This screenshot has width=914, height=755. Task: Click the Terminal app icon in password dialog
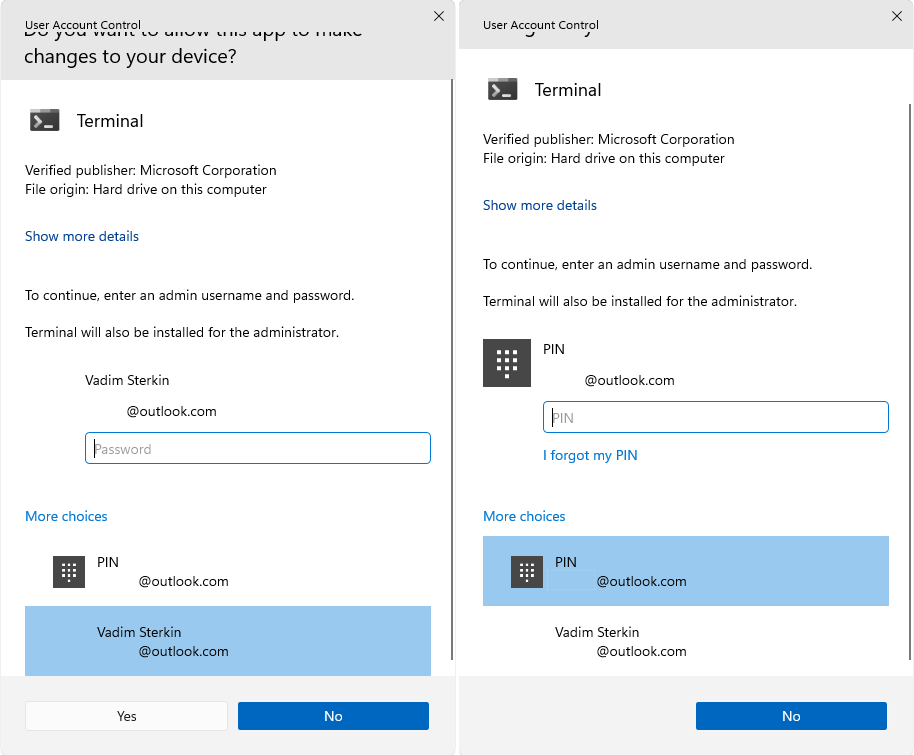(x=44, y=120)
